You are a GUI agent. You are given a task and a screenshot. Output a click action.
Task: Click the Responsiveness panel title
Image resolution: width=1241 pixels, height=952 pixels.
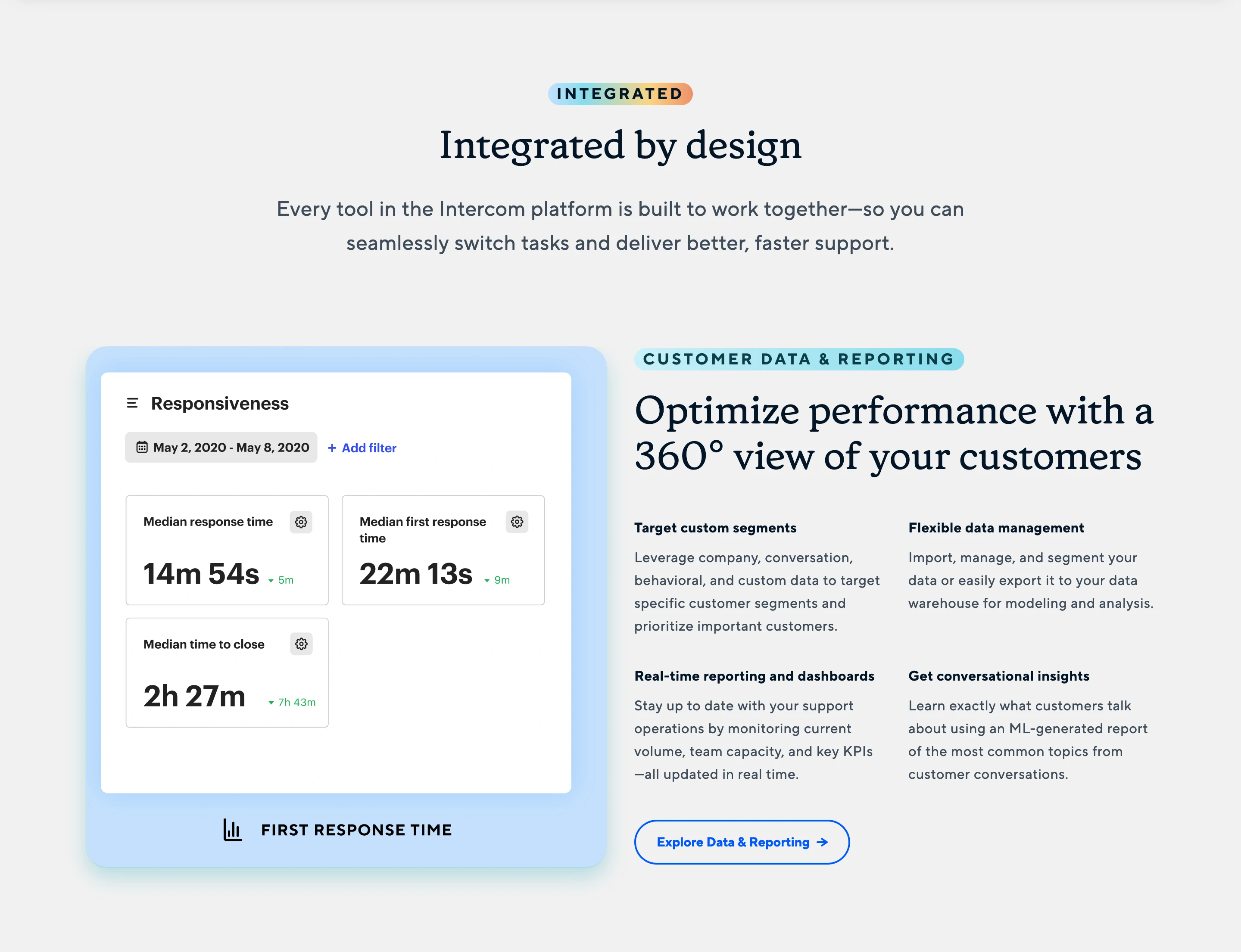pyautogui.click(x=219, y=403)
